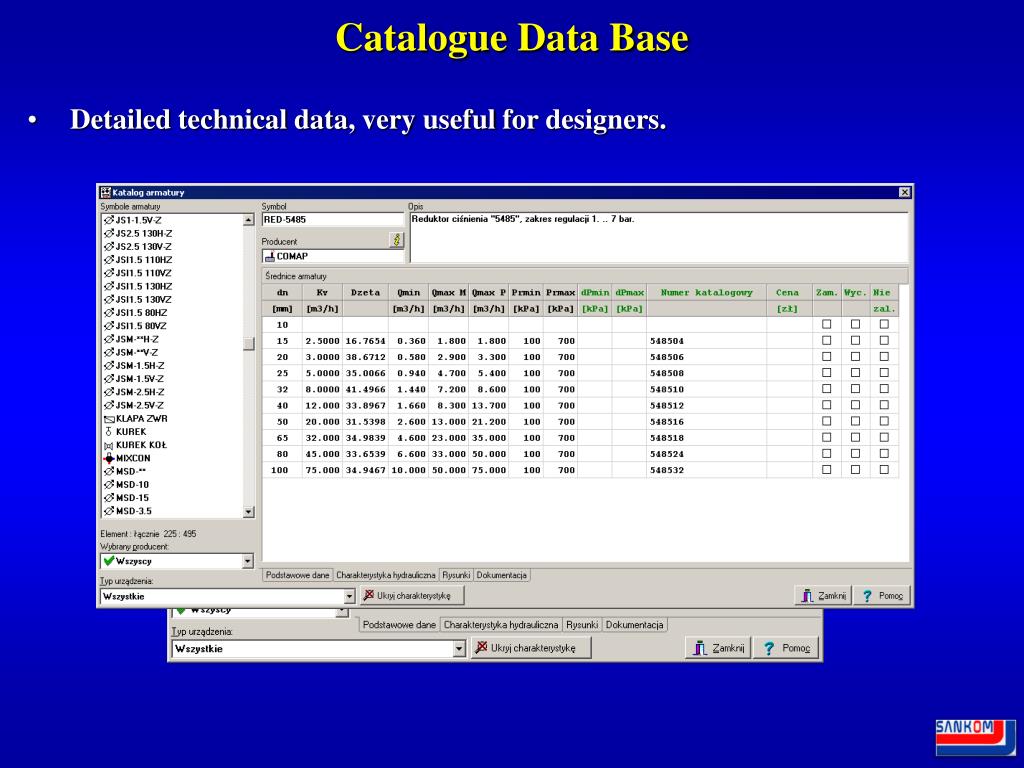This screenshot has height=768, width=1024.
Task: Click the COMAP producer icon
Action: [269, 257]
